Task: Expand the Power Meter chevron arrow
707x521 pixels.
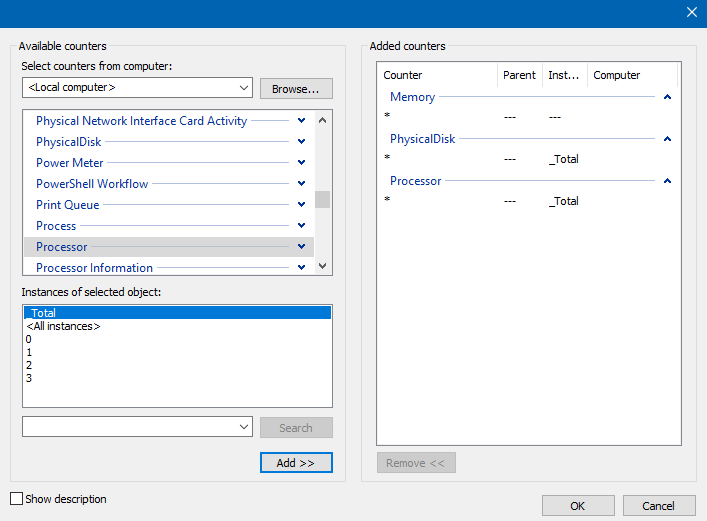Action: pyautogui.click(x=301, y=163)
